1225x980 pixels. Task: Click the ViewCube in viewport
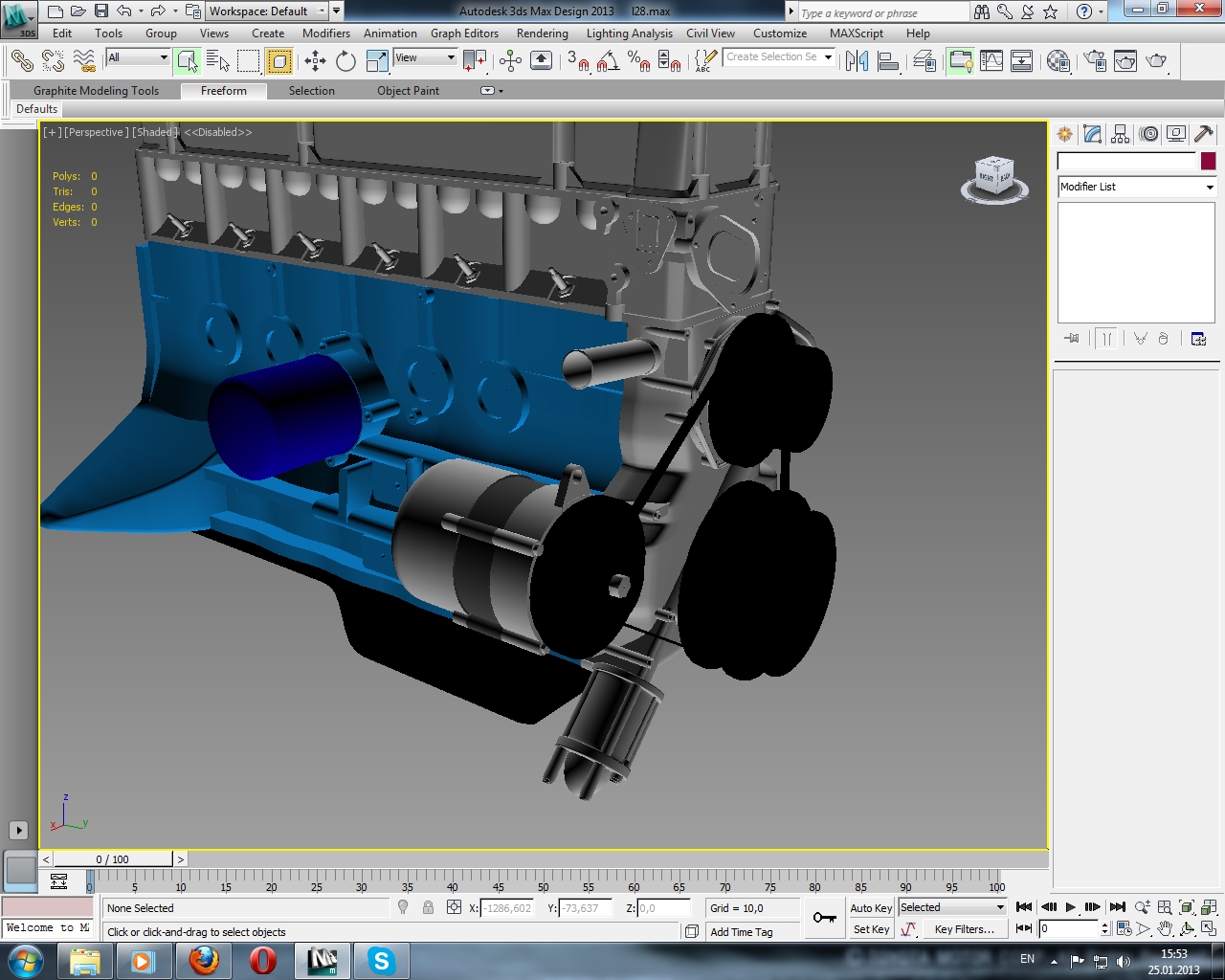click(x=994, y=179)
